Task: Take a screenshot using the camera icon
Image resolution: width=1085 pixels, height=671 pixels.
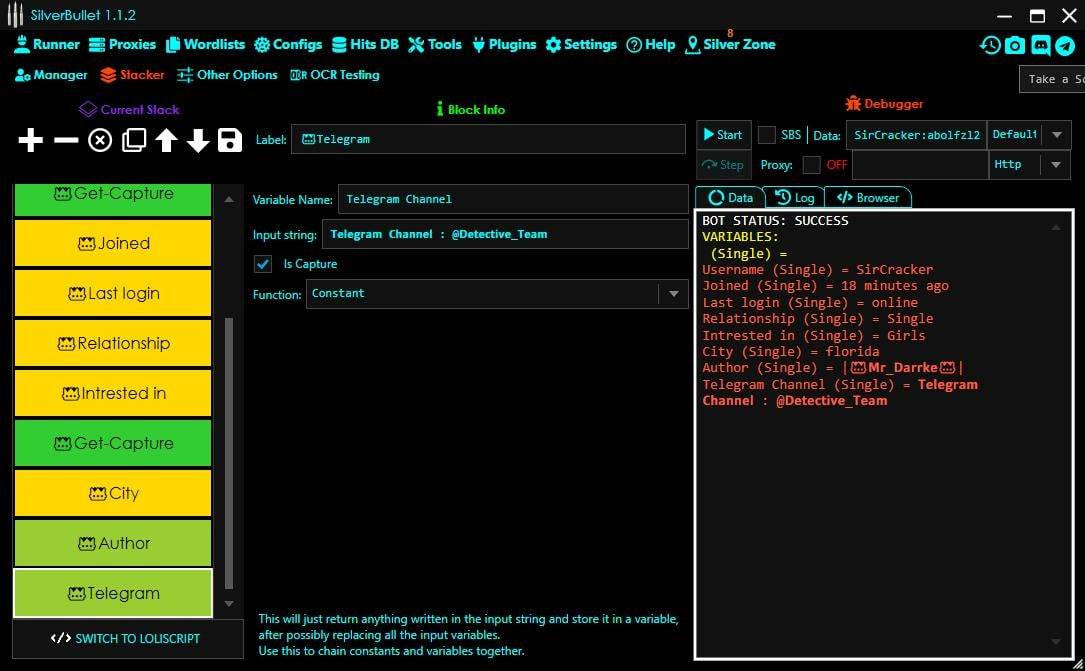Action: coord(1015,45)
